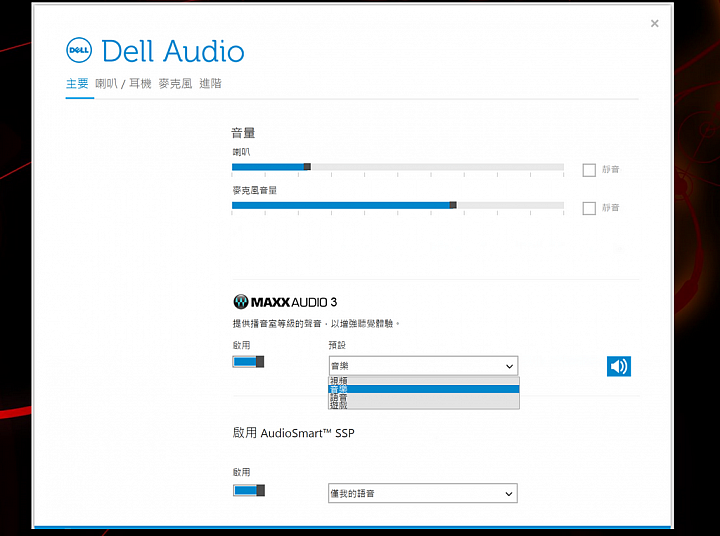Select 音樂 in the preset list
720x536 pixels.
click(424, 389)
